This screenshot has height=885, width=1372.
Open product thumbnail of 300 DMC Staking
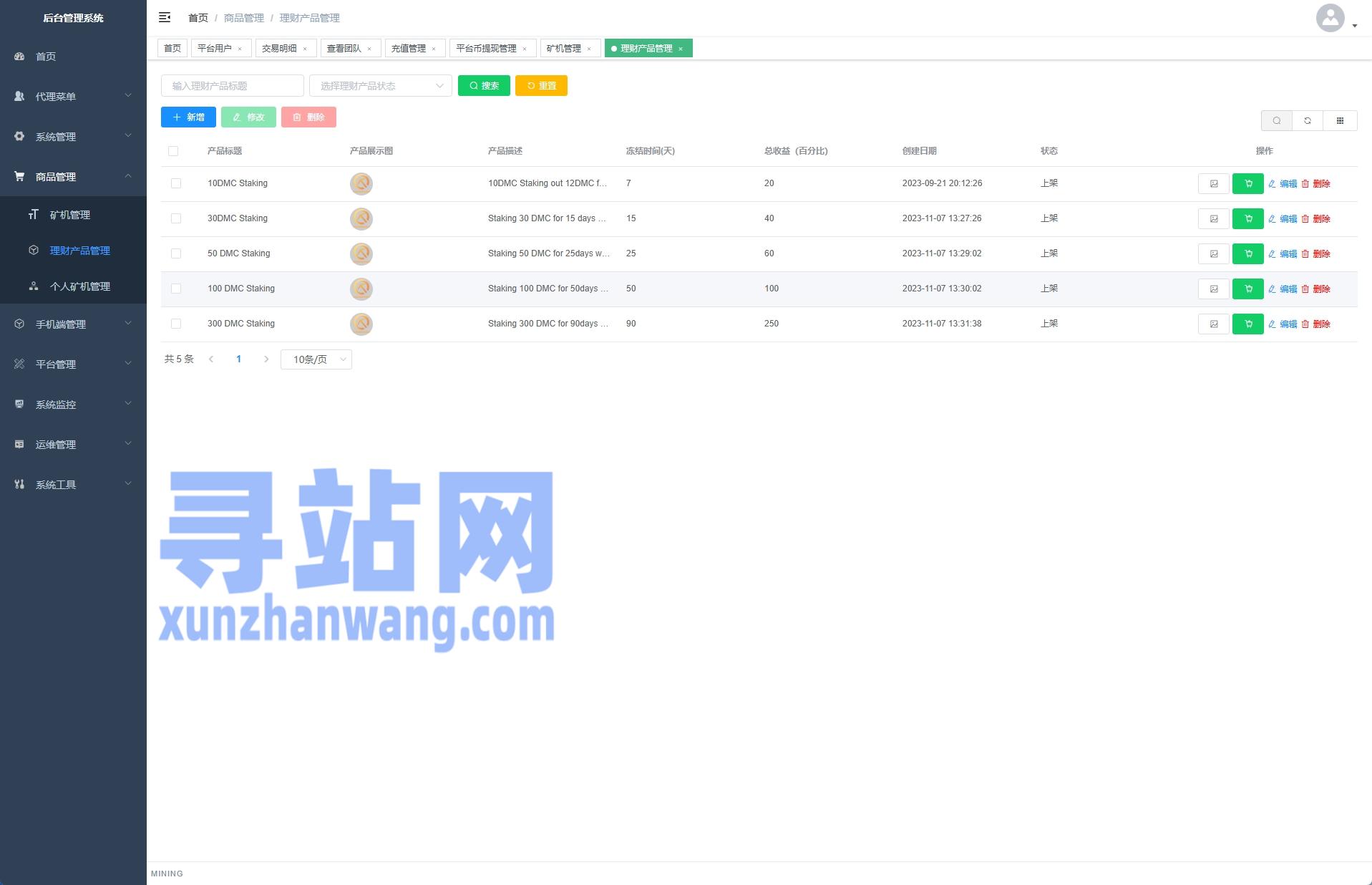pos(361,324)
